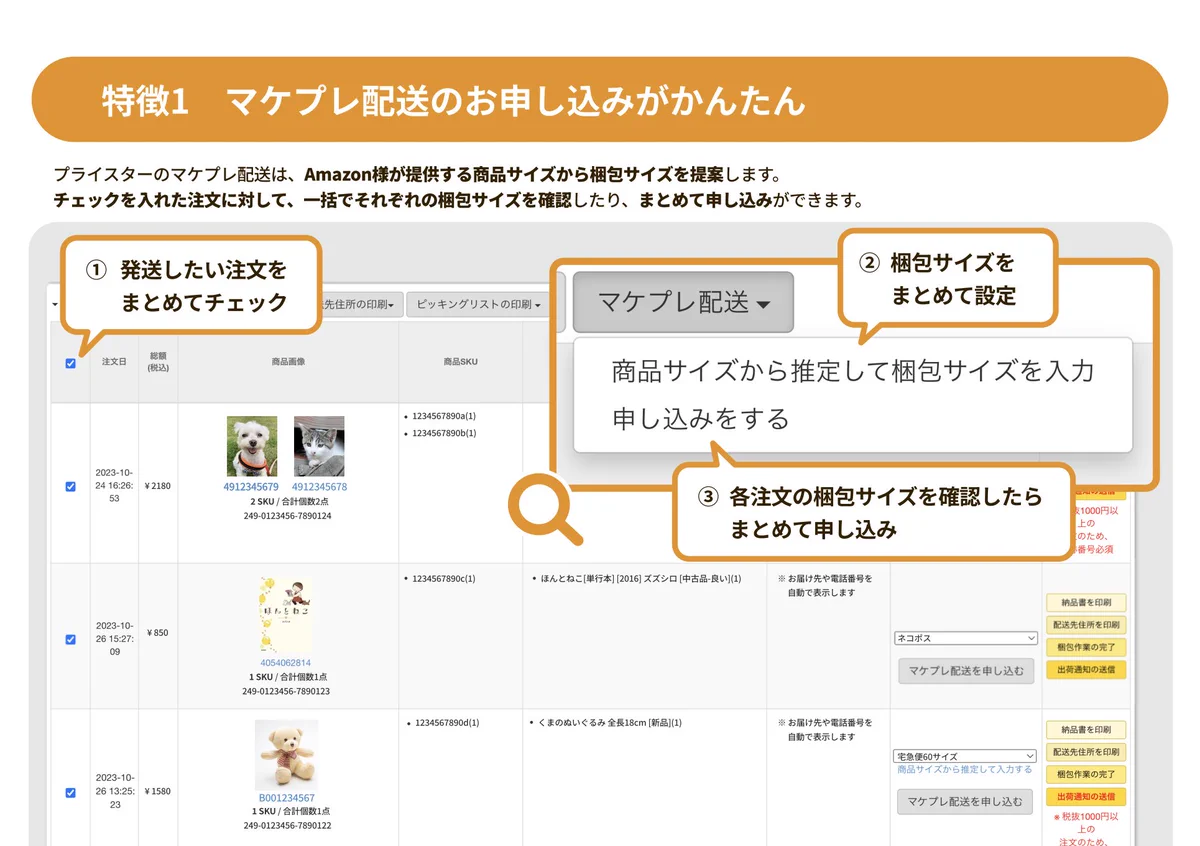Toggle the select-all checkbox in the table header
Viewport: 1200px width, 846px height.
(70, 364)
